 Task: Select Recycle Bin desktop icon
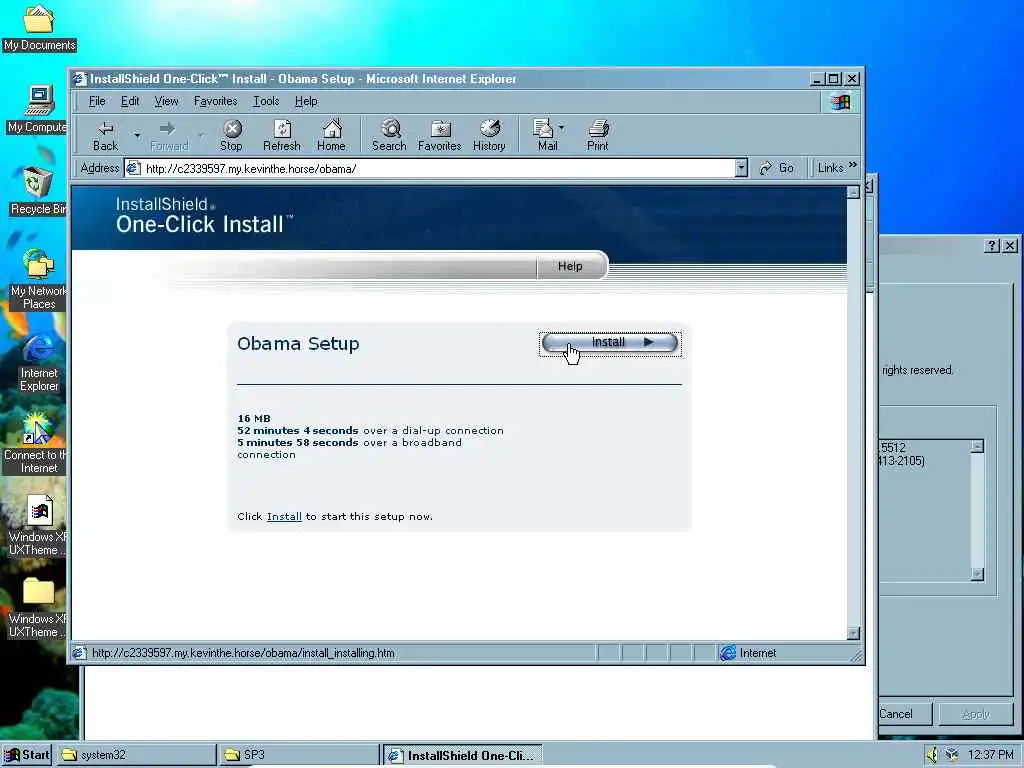(x=38, y=191)
